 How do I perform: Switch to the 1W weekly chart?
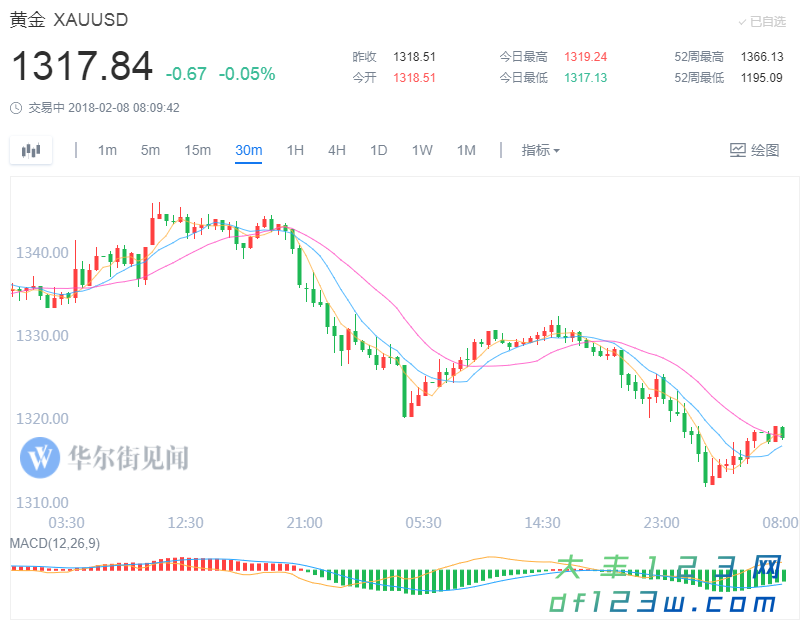click(x=422, y=151)
